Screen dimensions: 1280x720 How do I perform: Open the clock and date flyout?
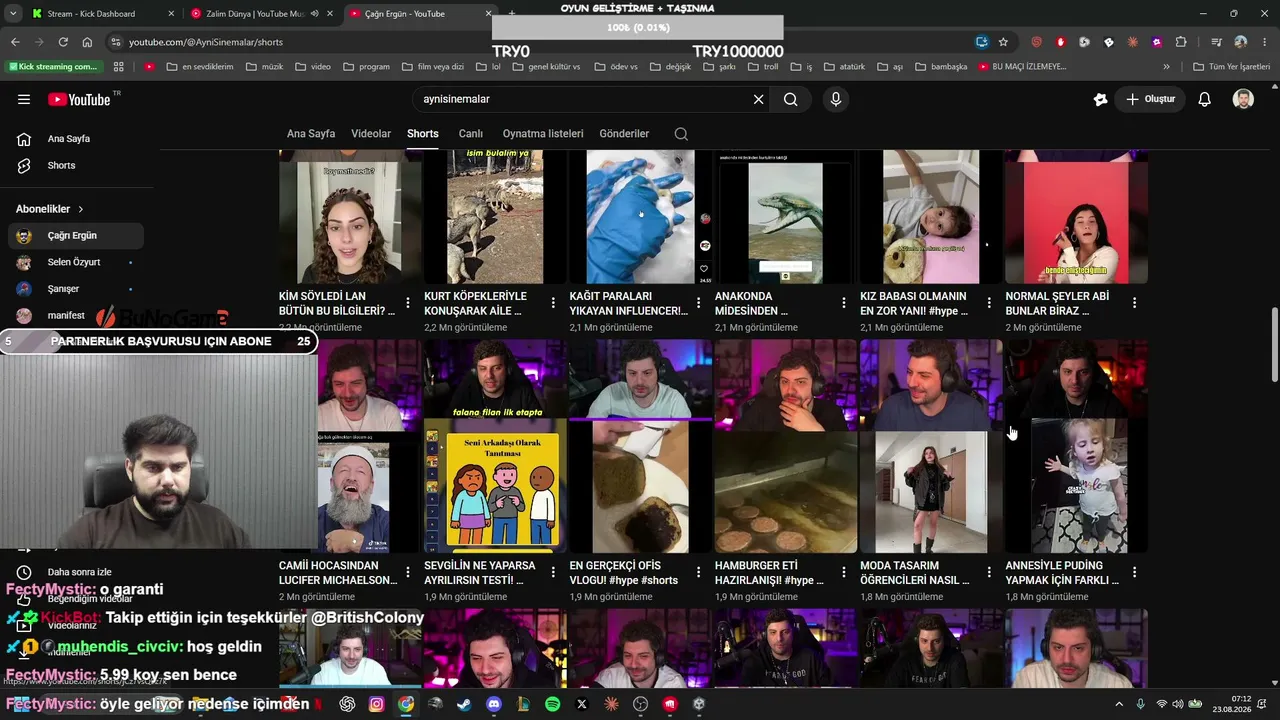(1232, 704)
